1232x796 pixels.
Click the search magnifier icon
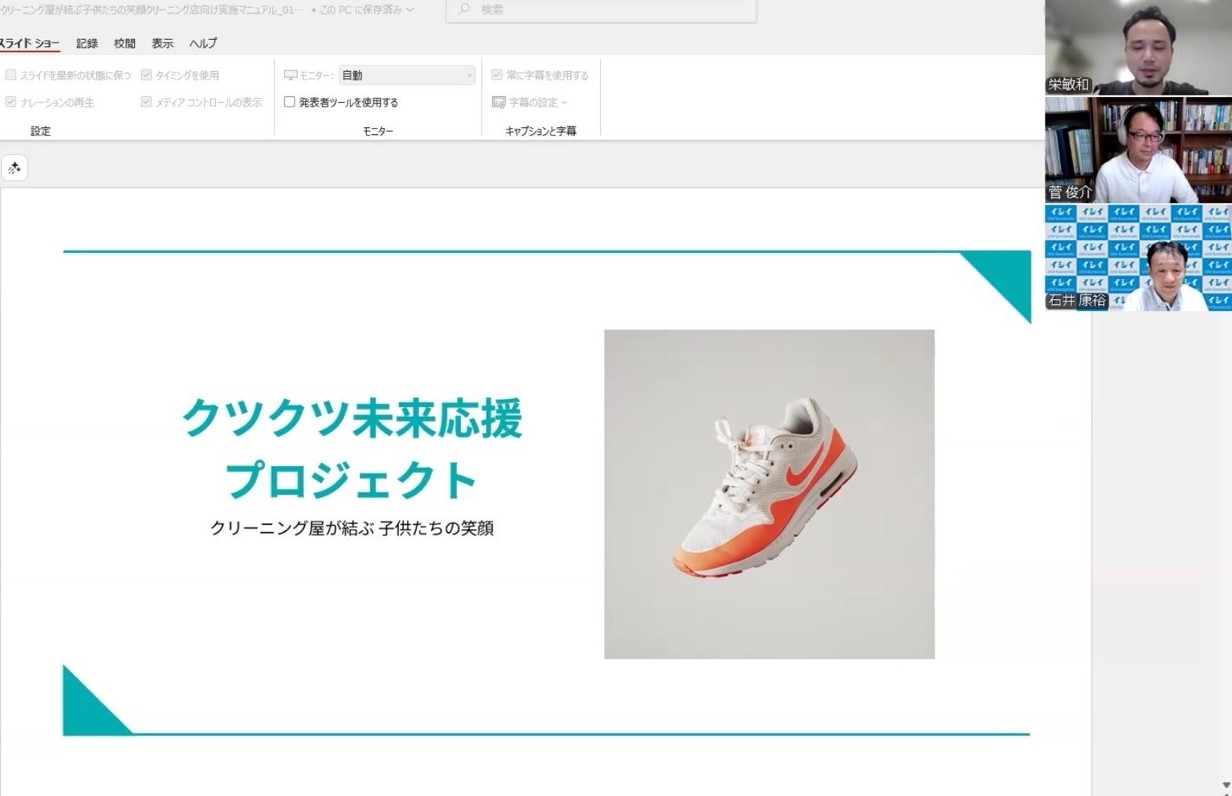(x=464, y=9)
